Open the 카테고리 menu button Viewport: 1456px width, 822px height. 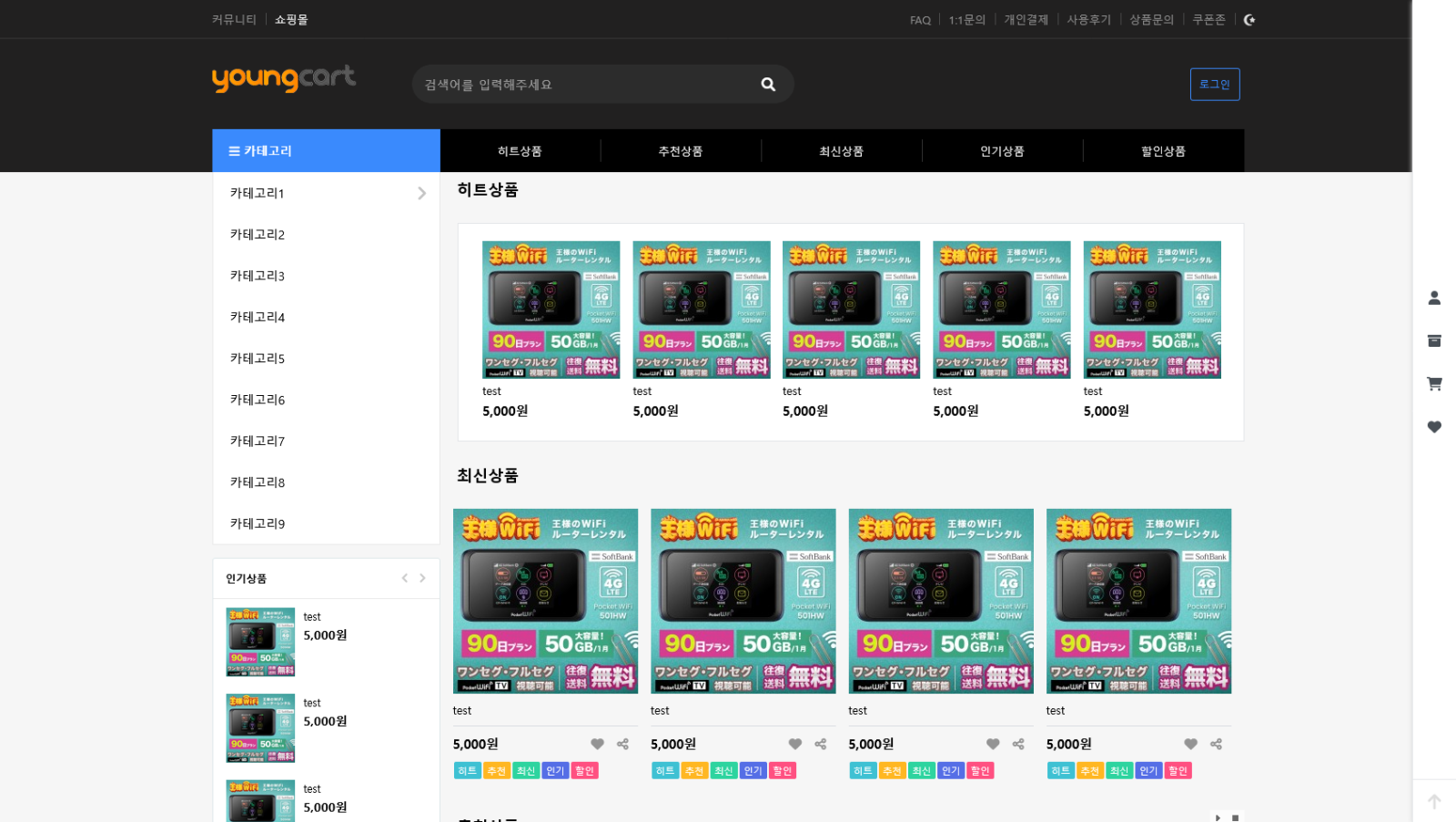tap(326, 151)
